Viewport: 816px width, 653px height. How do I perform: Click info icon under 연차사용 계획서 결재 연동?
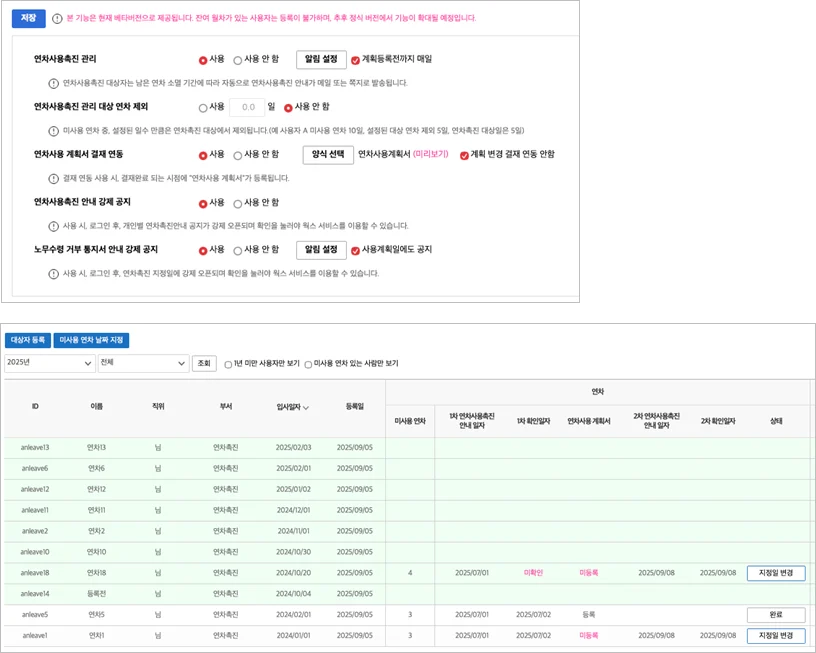[x=53, y=178]
